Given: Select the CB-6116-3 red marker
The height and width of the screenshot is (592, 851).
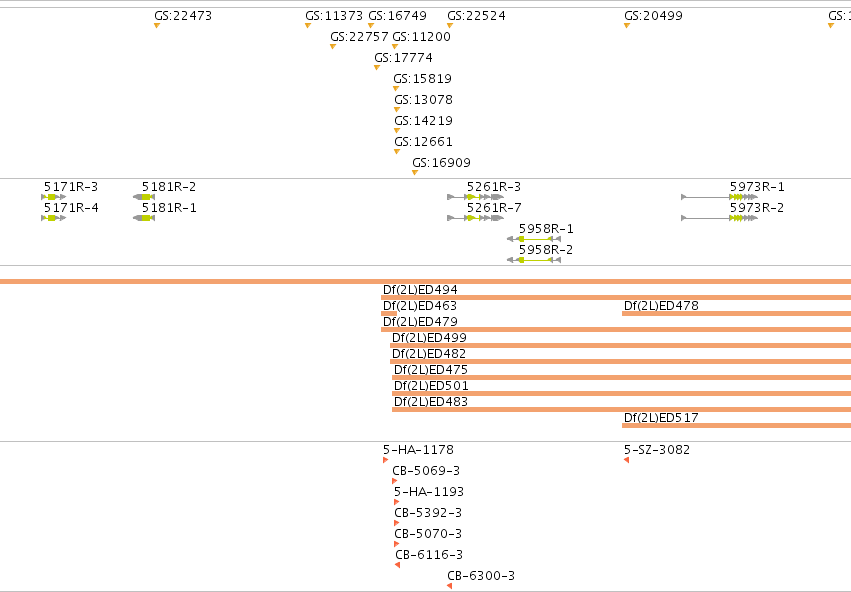Looking at the screenshot, I should coord(397,565).
